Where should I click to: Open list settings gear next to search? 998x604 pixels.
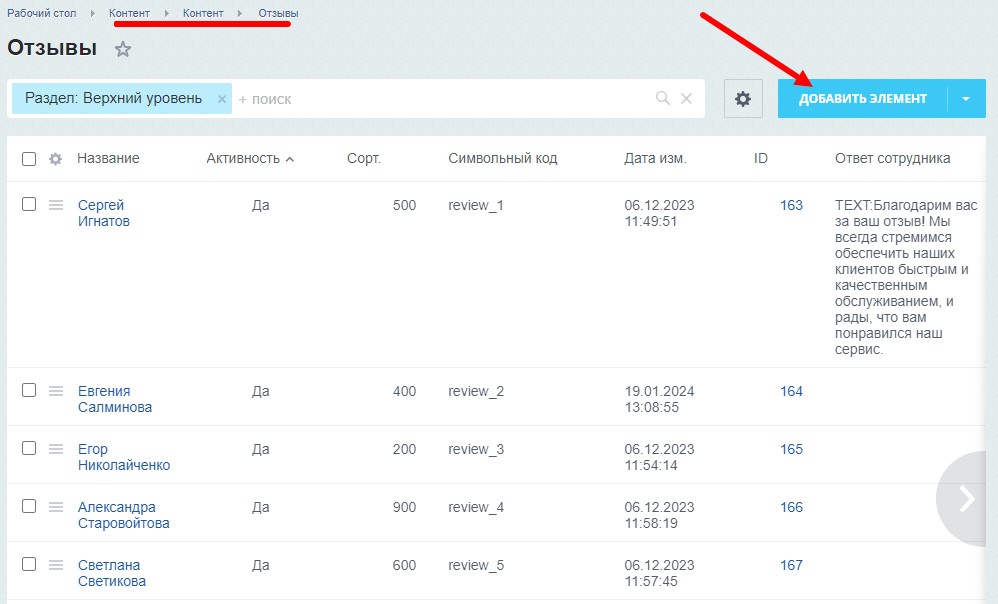pyautogui.click(x=742, y=99)
